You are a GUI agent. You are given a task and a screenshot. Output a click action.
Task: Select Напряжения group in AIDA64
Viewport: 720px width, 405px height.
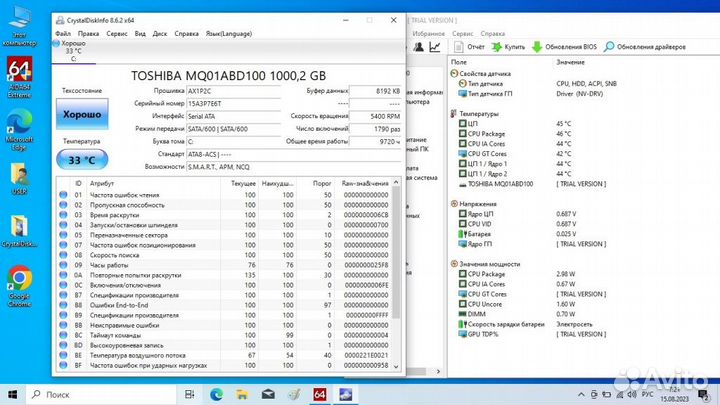click(478, 204)
